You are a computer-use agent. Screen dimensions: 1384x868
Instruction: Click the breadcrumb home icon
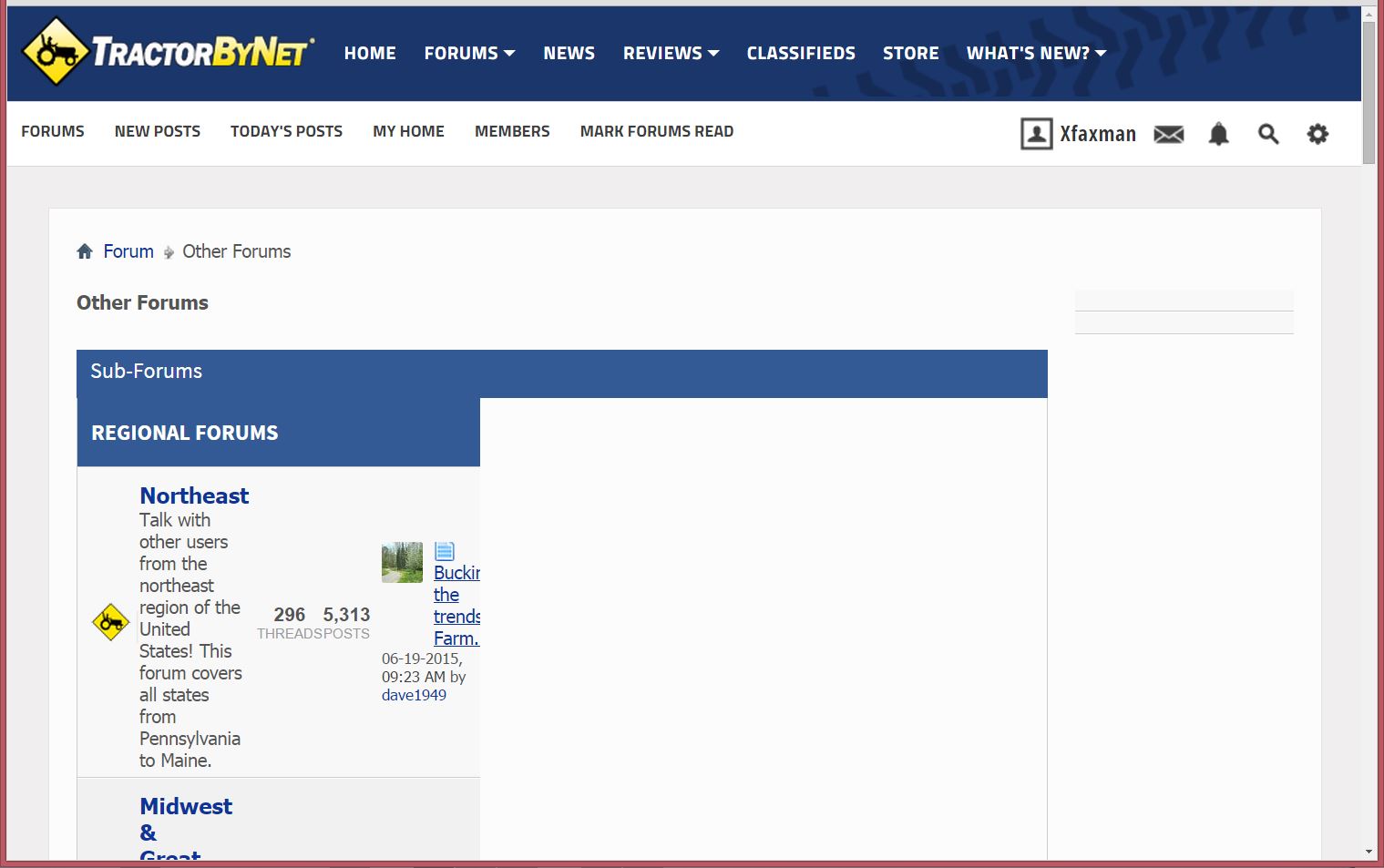coord(85,251)
